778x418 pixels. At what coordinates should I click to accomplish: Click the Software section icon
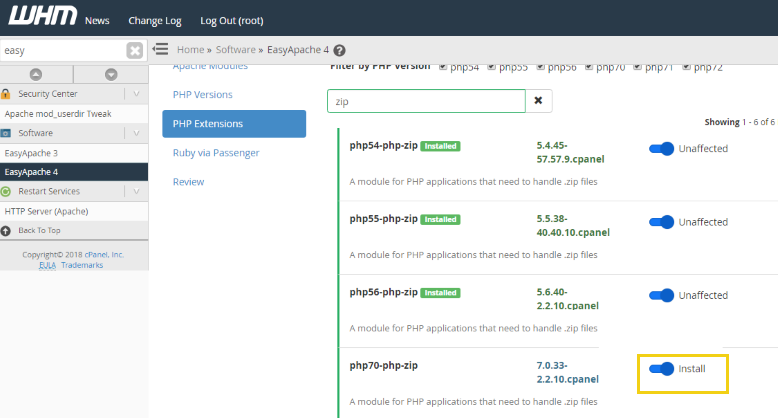coord(6,133)
